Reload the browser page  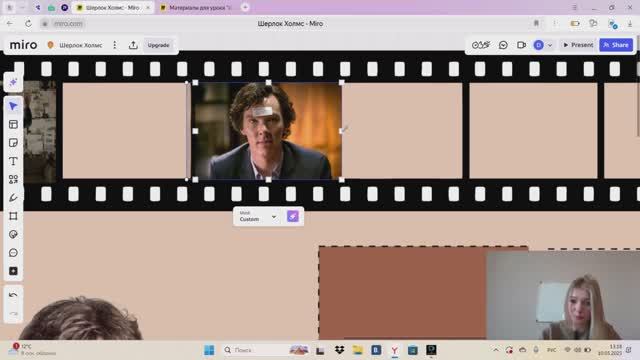tap(28, 24)
